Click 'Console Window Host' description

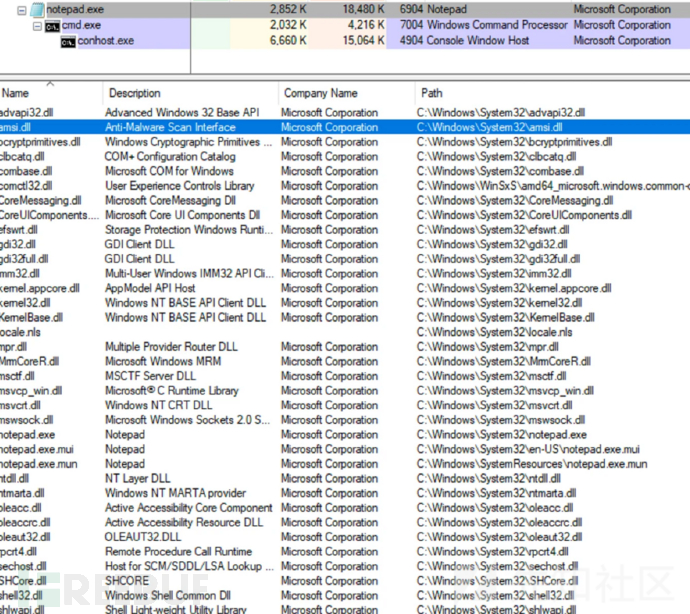coord(478,40)
